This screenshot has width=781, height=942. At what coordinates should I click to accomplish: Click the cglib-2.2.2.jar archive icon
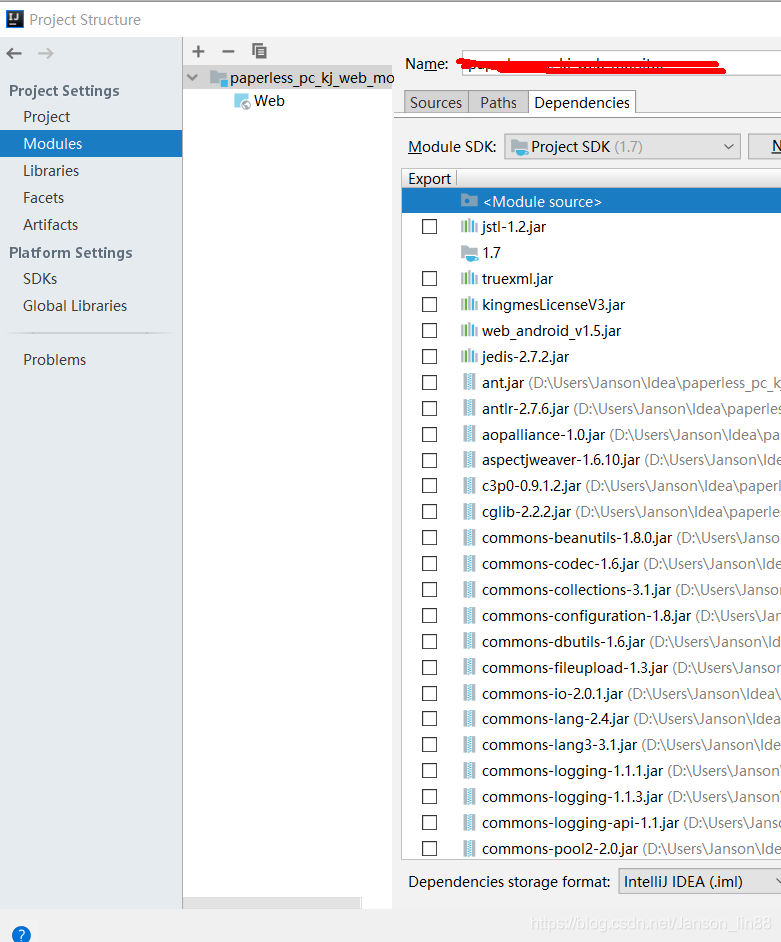tap(469, 511)
